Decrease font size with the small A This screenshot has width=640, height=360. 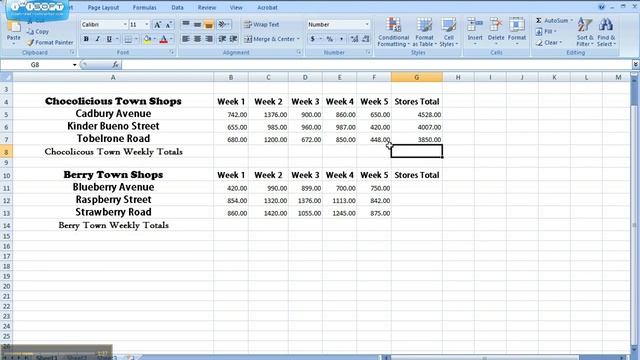click(169, 25)
